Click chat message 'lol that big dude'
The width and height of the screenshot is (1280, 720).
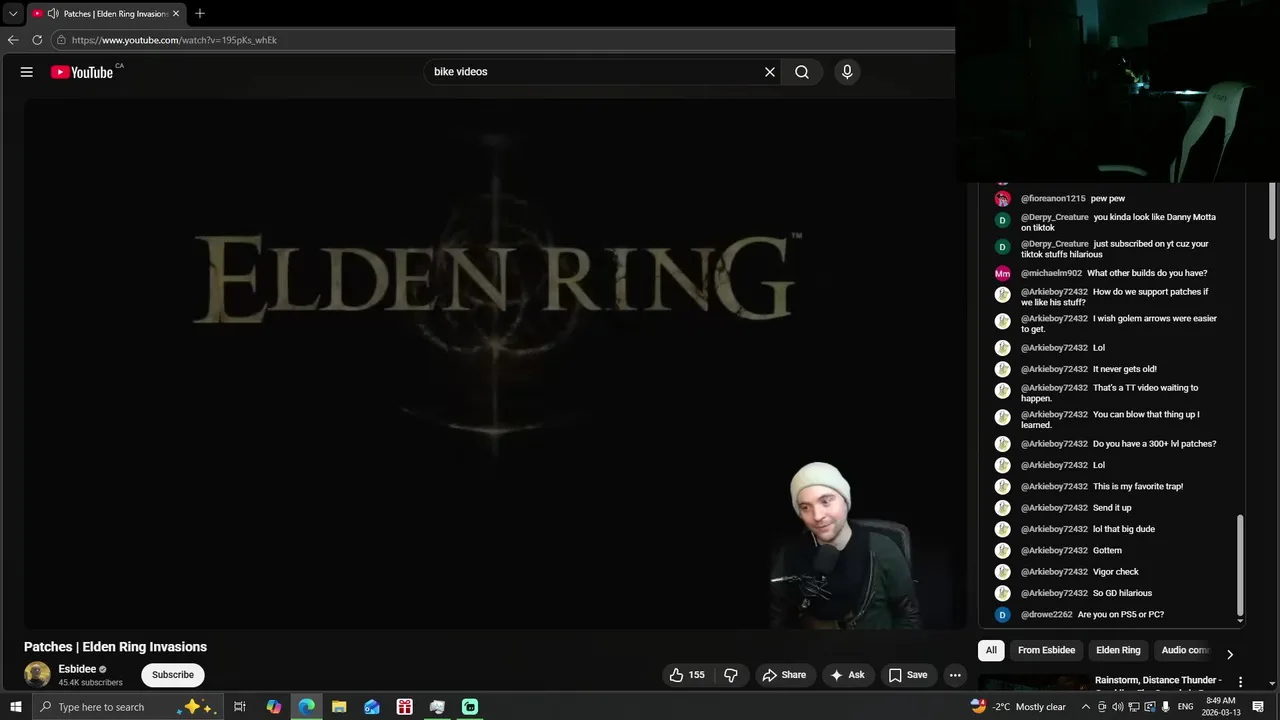coord(1124,529)
